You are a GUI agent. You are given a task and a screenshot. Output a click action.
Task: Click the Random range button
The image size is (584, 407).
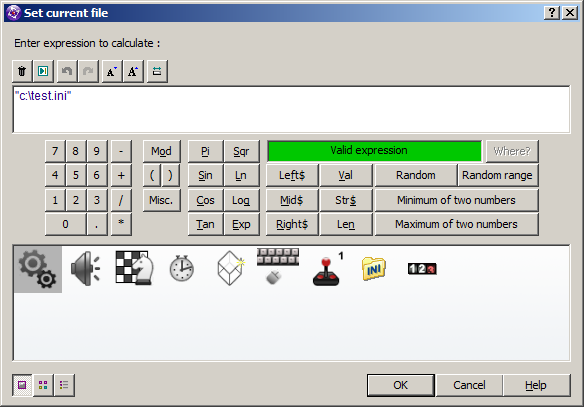(x=498, y=175)
